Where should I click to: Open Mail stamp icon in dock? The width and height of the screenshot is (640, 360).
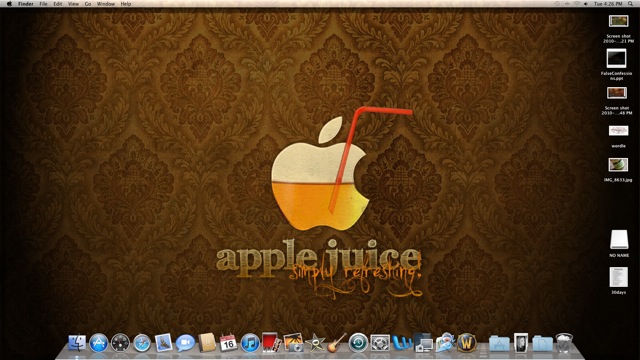coord(164,342)
